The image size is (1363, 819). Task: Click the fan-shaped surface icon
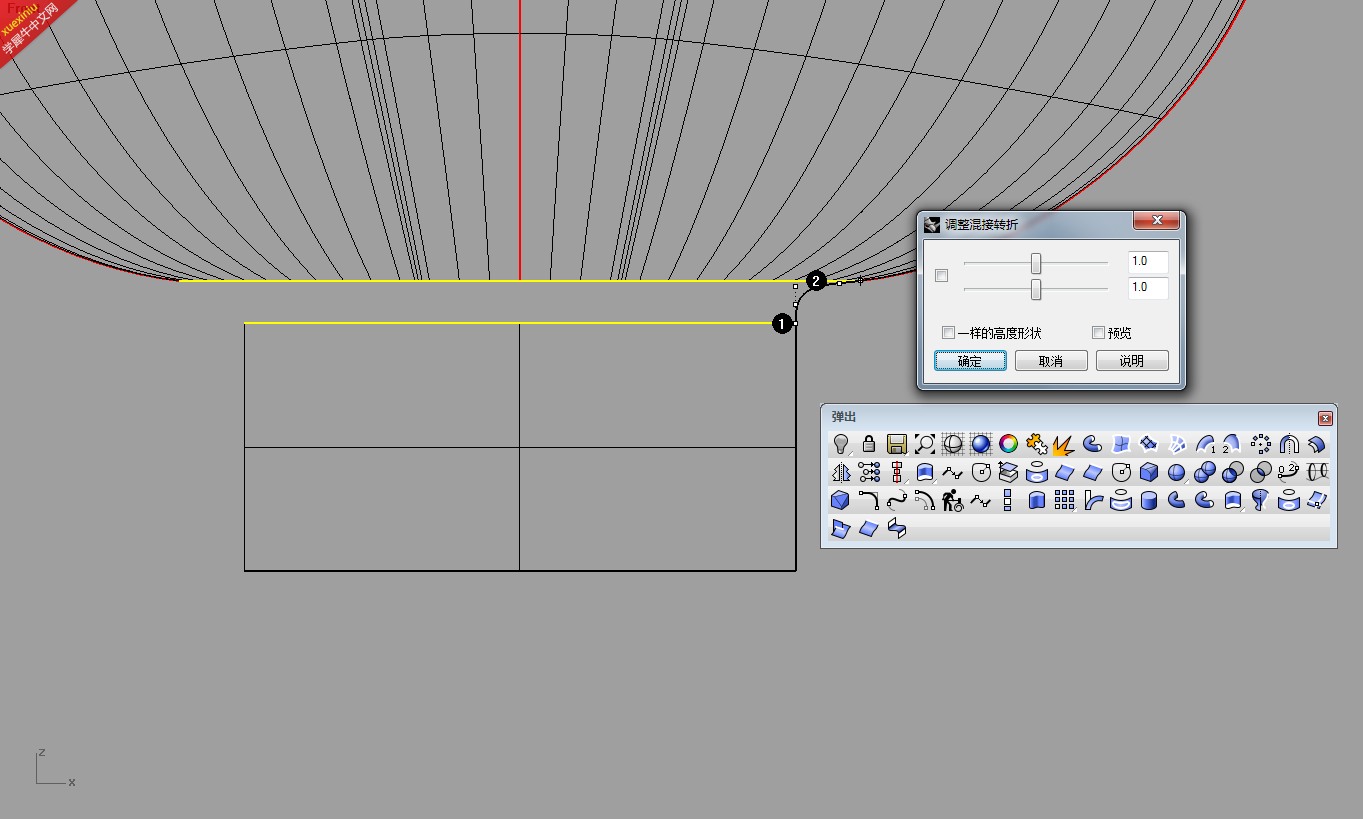tap(1177, 444)
